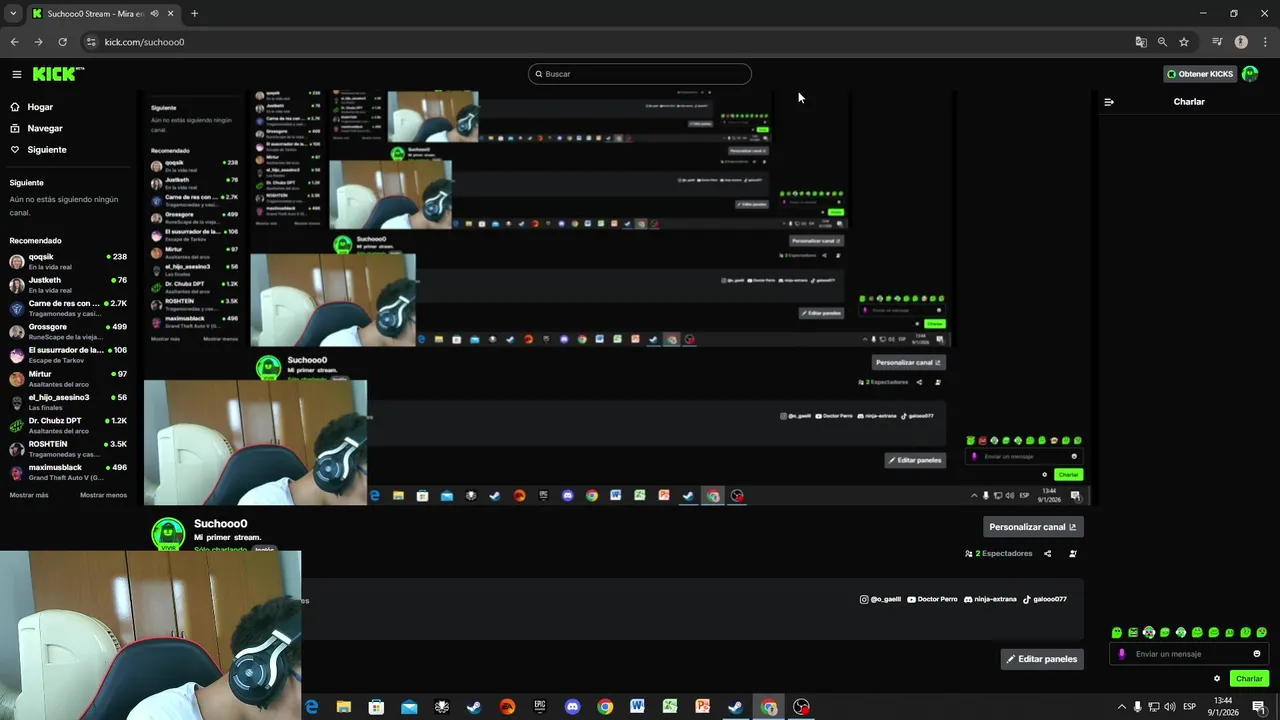The image size is (1280, 720).
Task: Select the headphones Kick emote
Action: [x=1149, y=633]
